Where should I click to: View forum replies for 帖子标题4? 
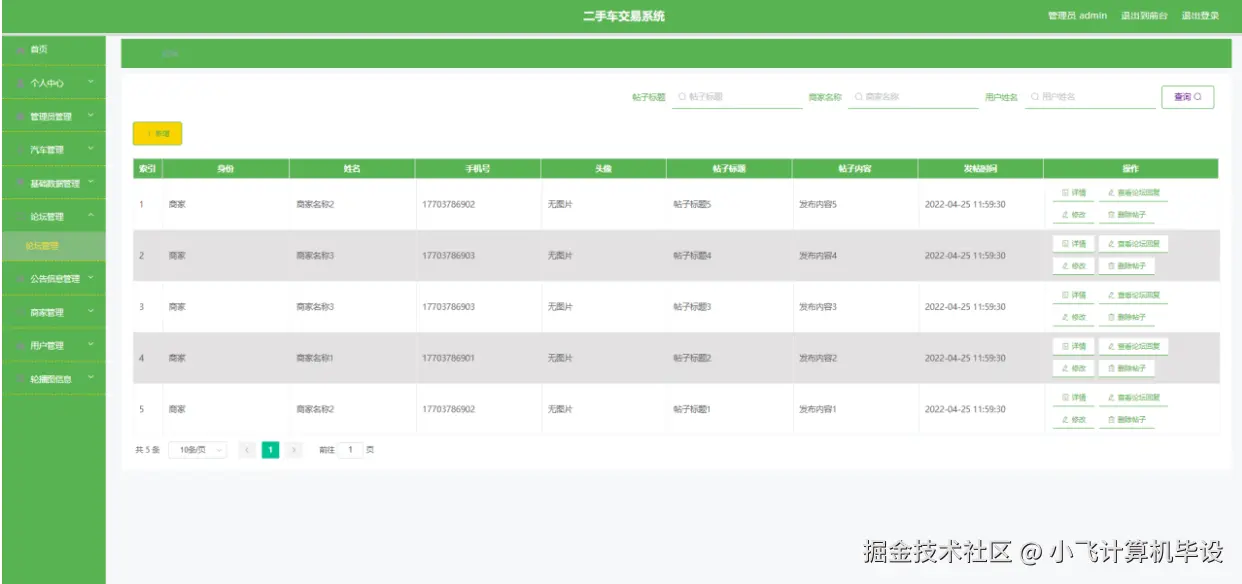1133,244
